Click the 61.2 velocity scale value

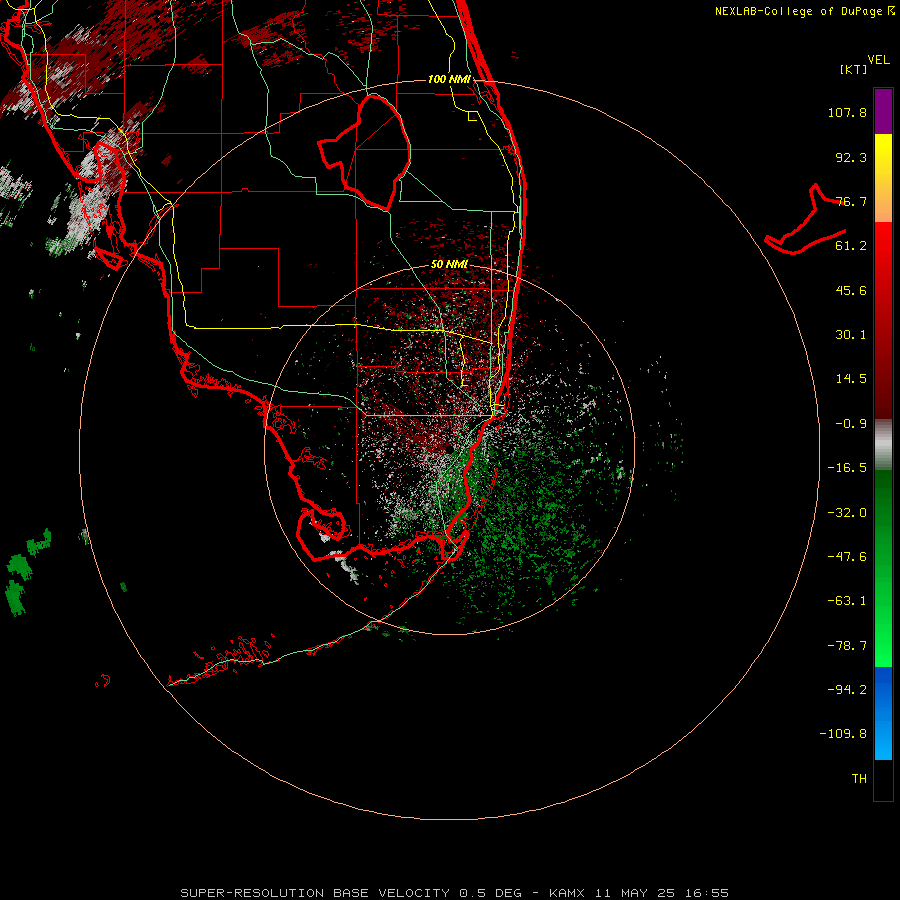click(851, 246)
